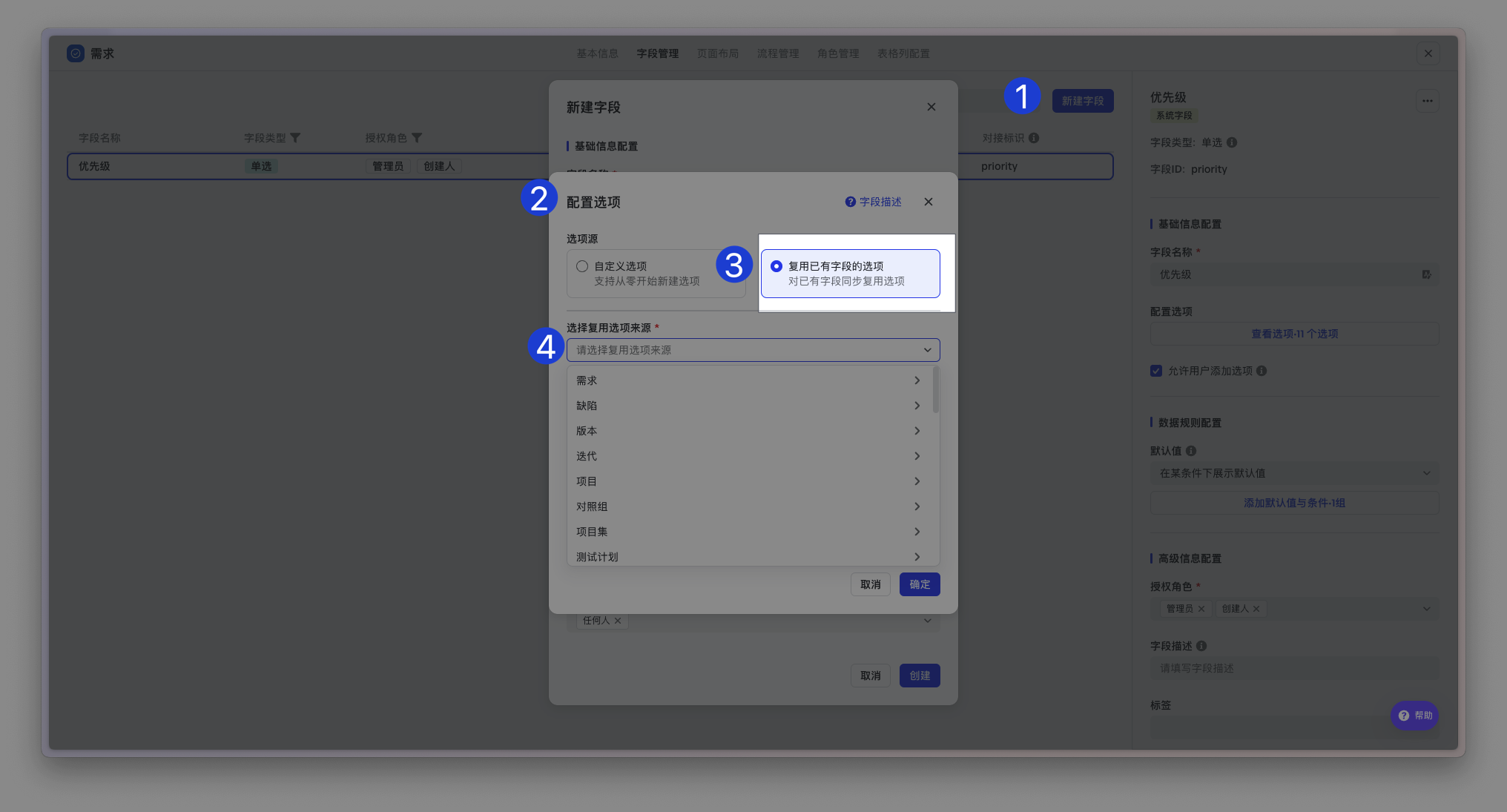
Task: Select the 复用已有字段的选项 radio option
Action: coord(776,266)
